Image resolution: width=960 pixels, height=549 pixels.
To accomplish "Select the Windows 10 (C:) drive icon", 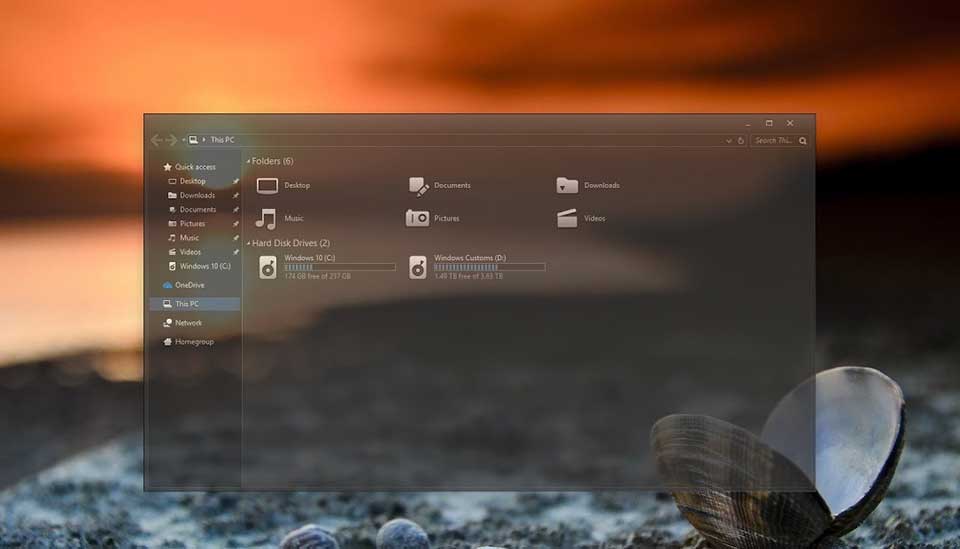I will point(268,267).
